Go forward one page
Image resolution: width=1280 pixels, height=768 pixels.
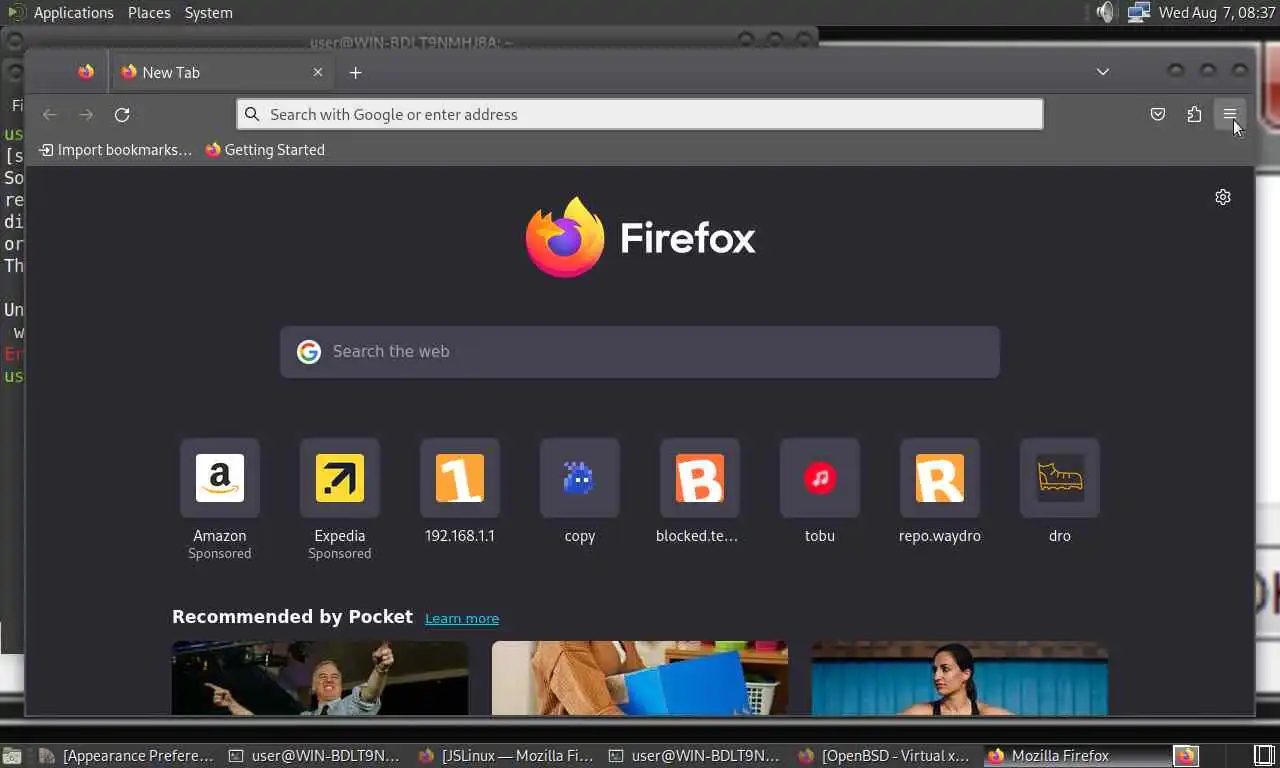[86, 114]
